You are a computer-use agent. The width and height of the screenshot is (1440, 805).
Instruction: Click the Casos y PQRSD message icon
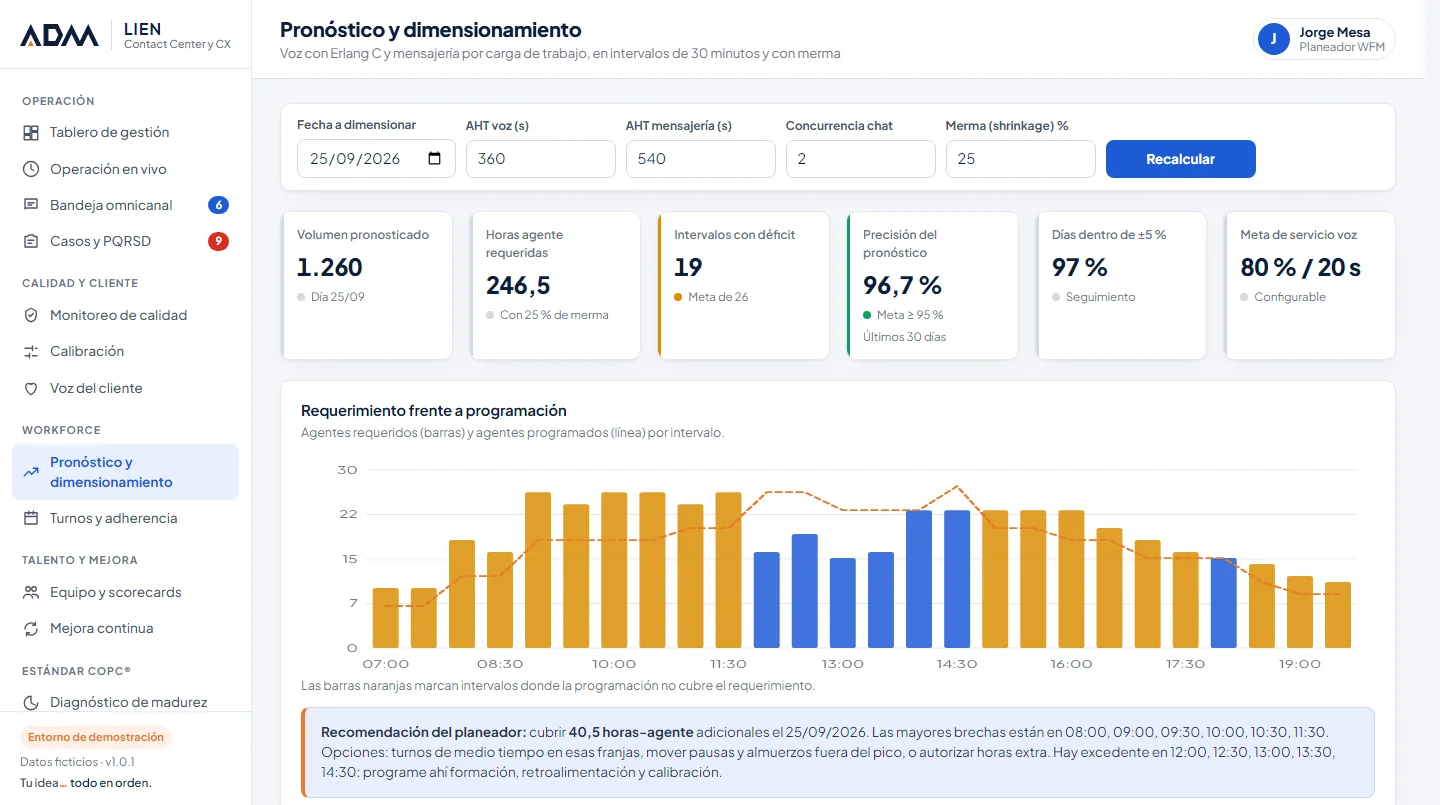pyautogui.click(x=31, y=241)
